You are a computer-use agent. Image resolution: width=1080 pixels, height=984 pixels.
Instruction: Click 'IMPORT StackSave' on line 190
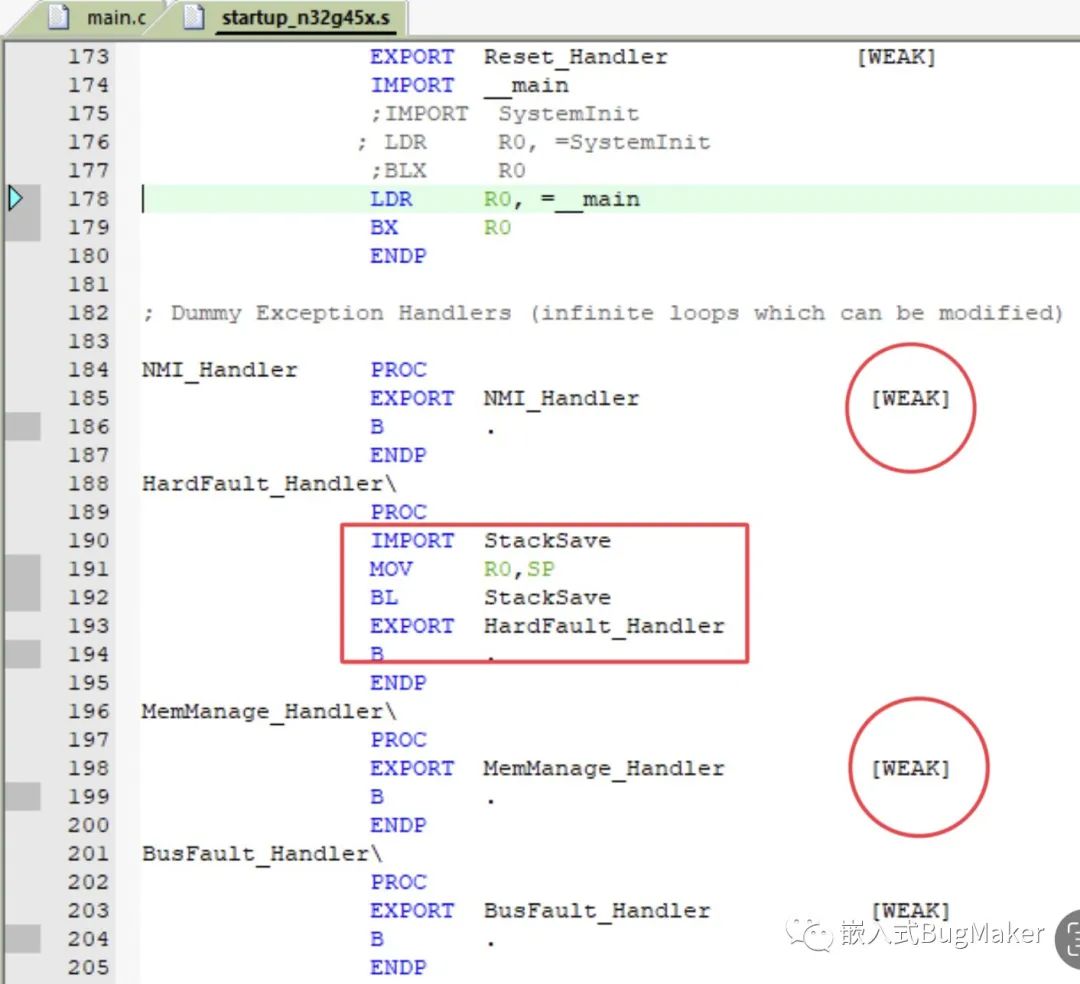point(490,541)
